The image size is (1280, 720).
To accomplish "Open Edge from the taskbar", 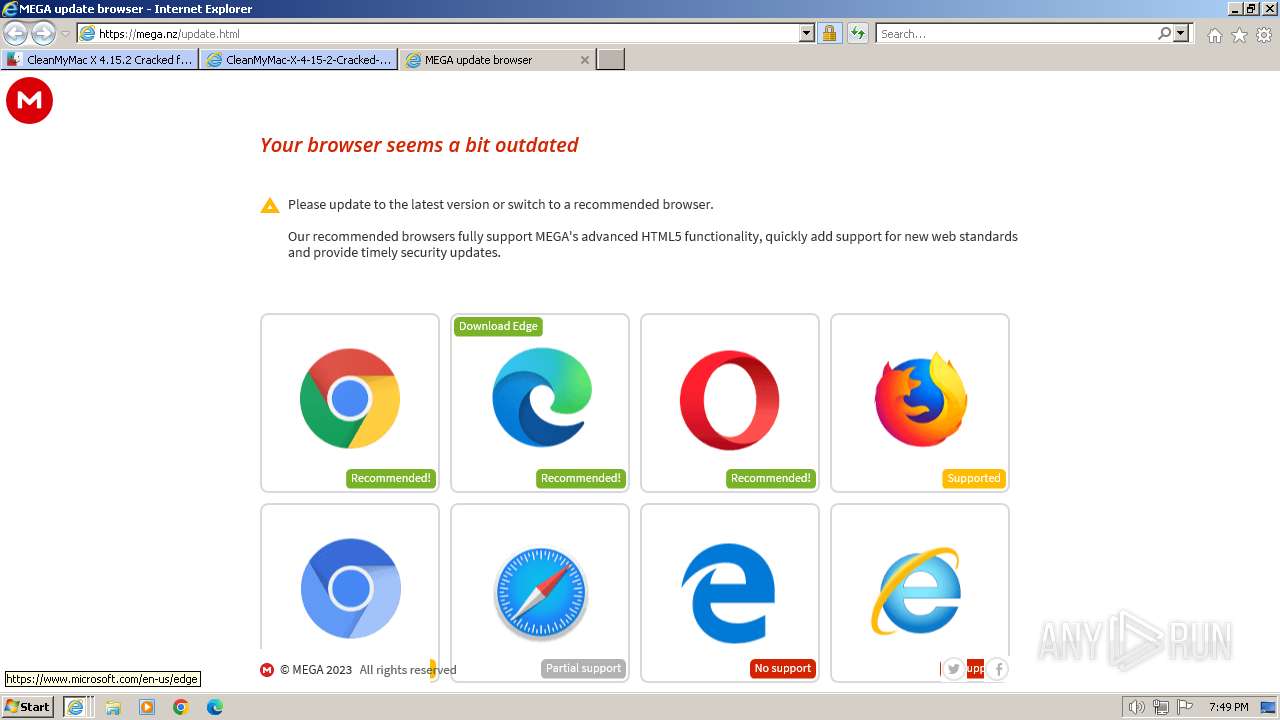I will pyautogui.click(x=215, y=707).
